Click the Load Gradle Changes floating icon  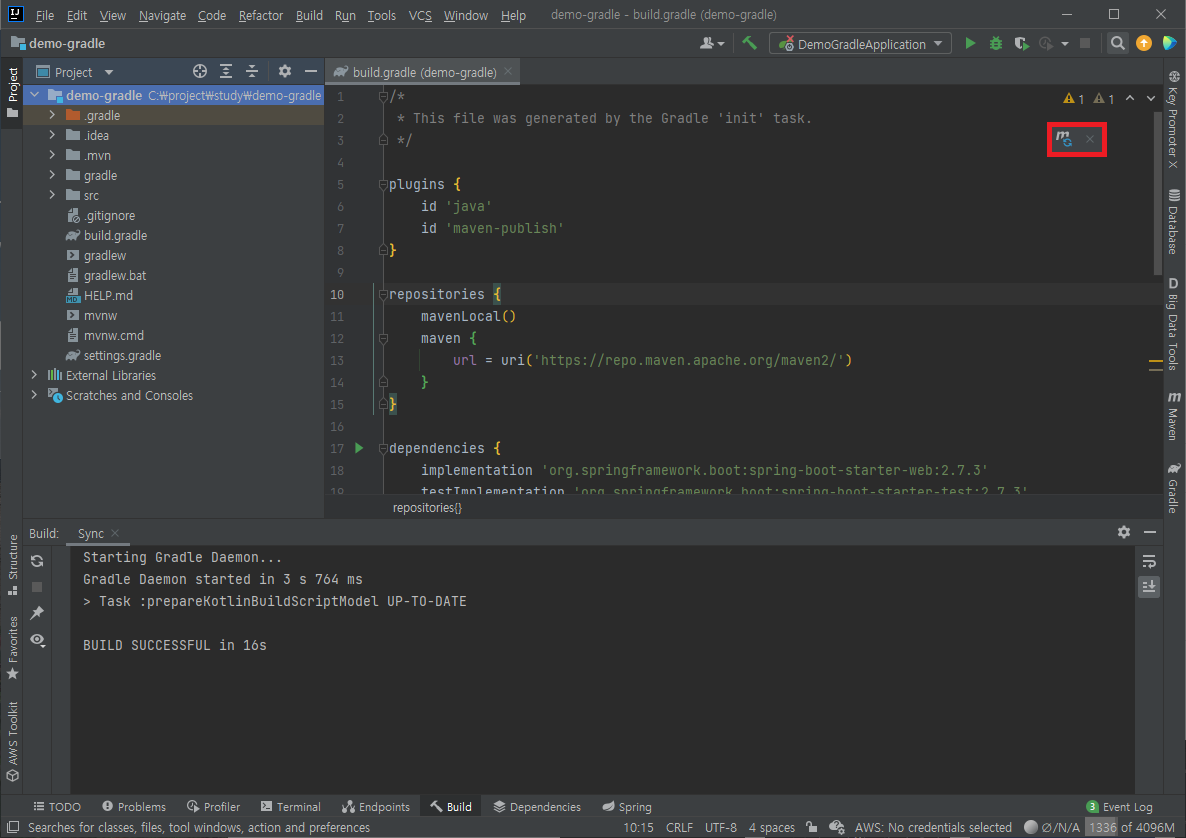point(1064,139)
